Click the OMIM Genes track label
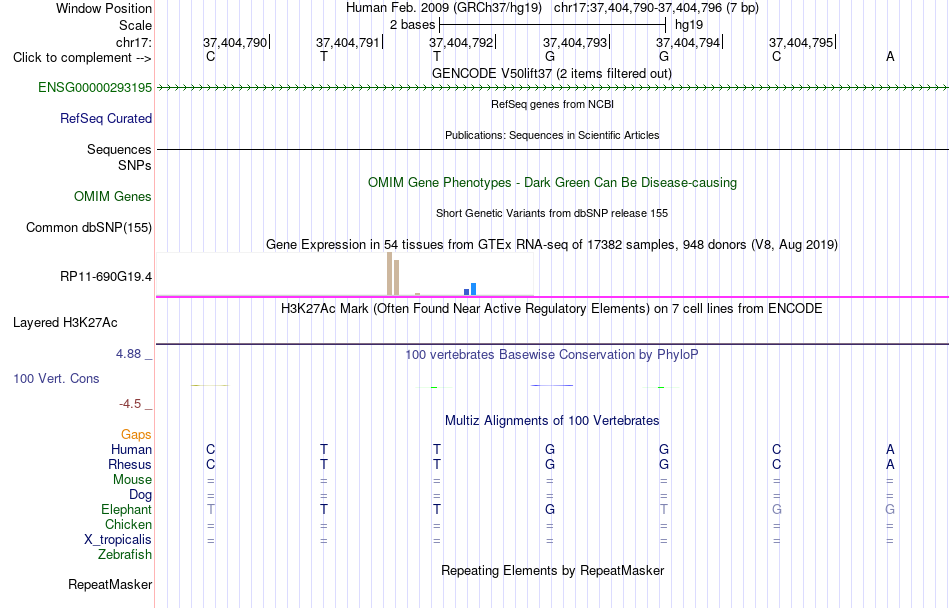950x608 pixels. [113, 197]
